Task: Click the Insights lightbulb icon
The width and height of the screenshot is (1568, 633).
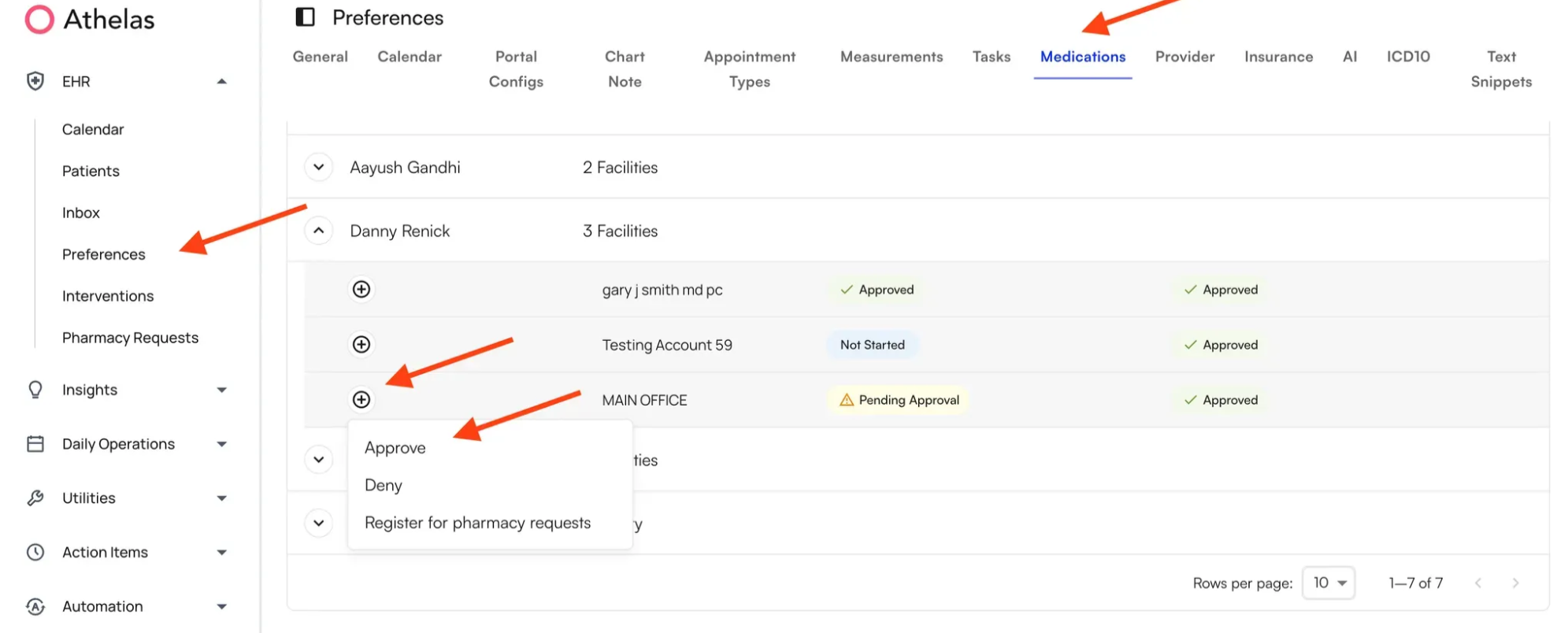Action: point(35,390)
